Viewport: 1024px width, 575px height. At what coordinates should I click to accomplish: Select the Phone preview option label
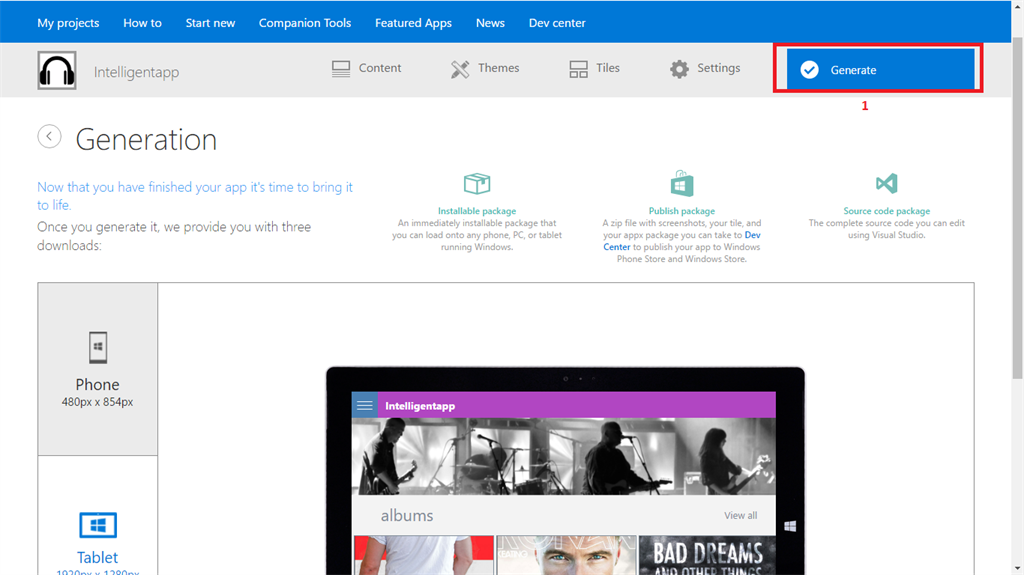coord(97,384)
